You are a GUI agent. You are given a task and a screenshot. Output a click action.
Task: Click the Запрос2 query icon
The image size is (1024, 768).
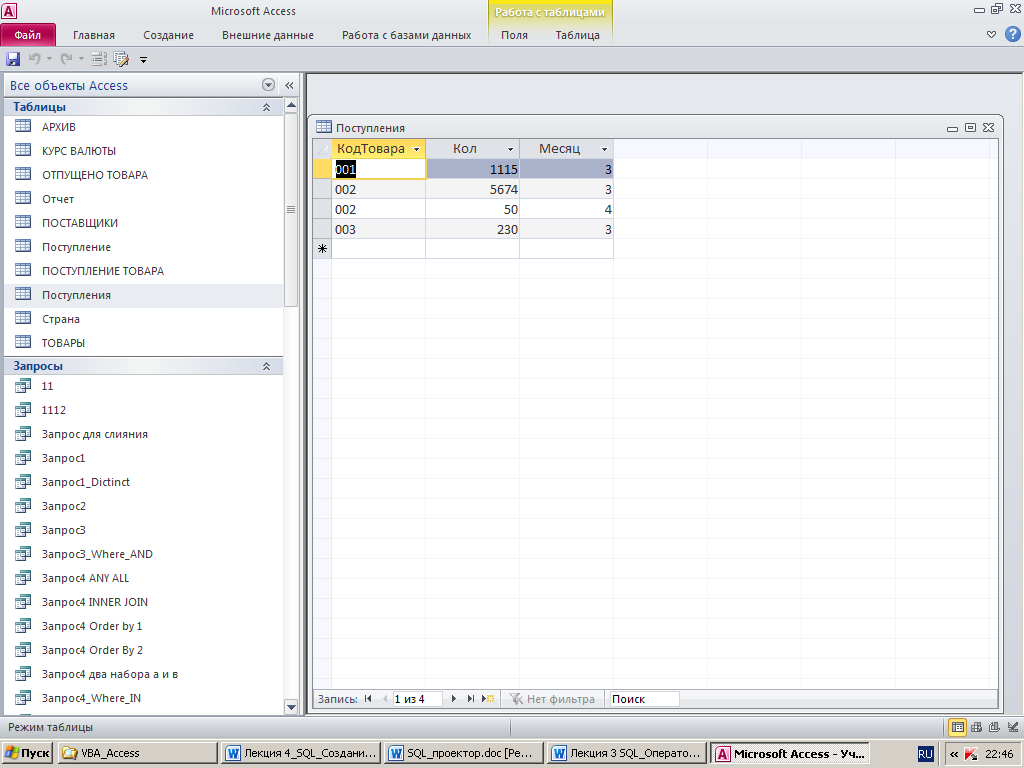click(x=23, y=505)
